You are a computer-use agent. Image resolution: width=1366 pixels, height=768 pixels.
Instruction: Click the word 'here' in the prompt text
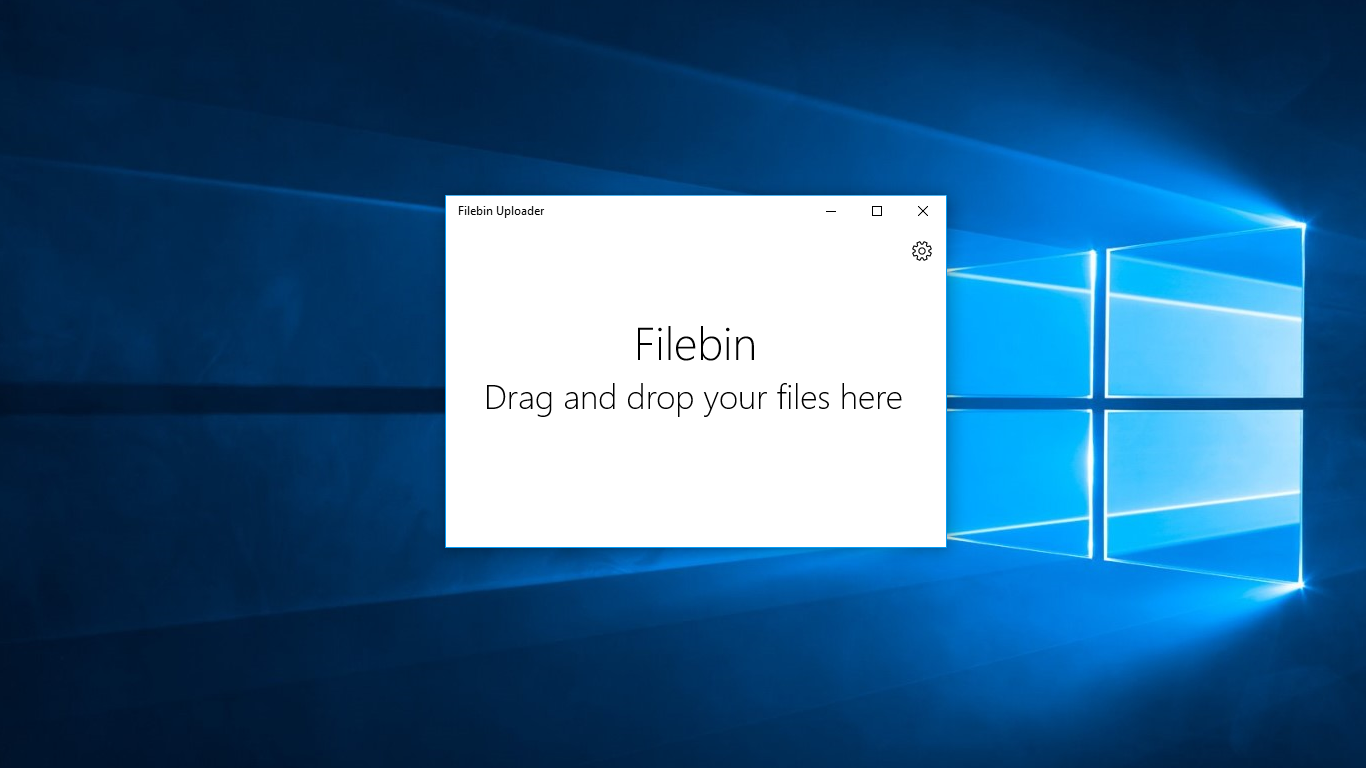870,398
